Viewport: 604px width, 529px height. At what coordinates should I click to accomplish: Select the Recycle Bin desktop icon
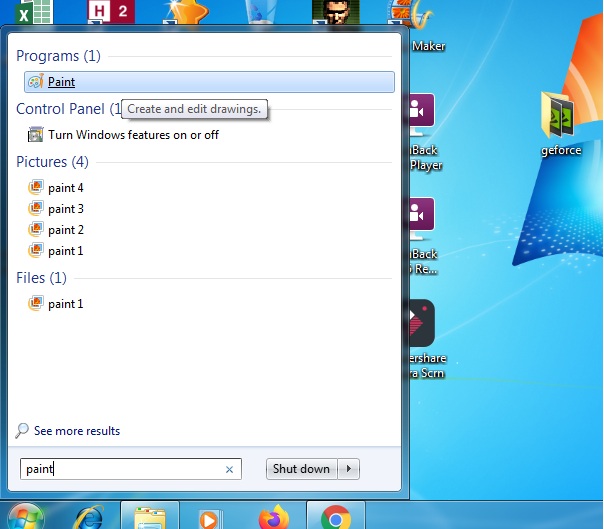coord(261,12)
